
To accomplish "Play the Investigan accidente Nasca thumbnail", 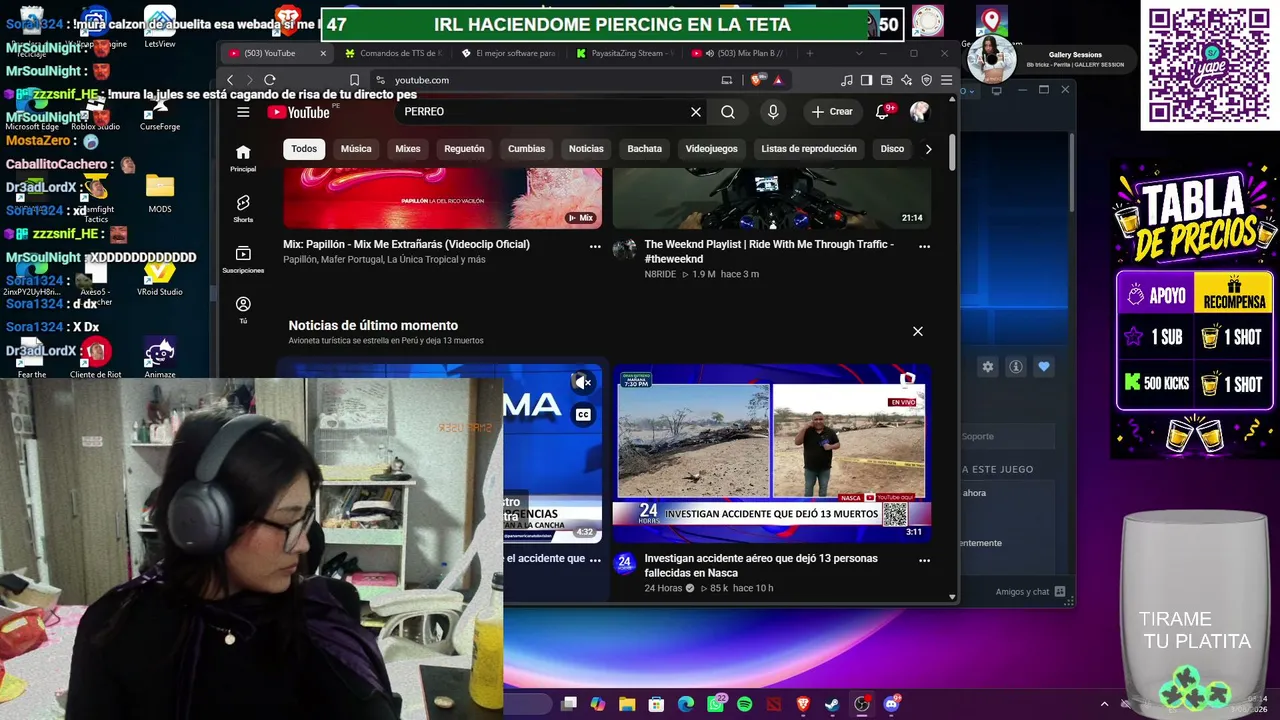I will click(772, 454).
